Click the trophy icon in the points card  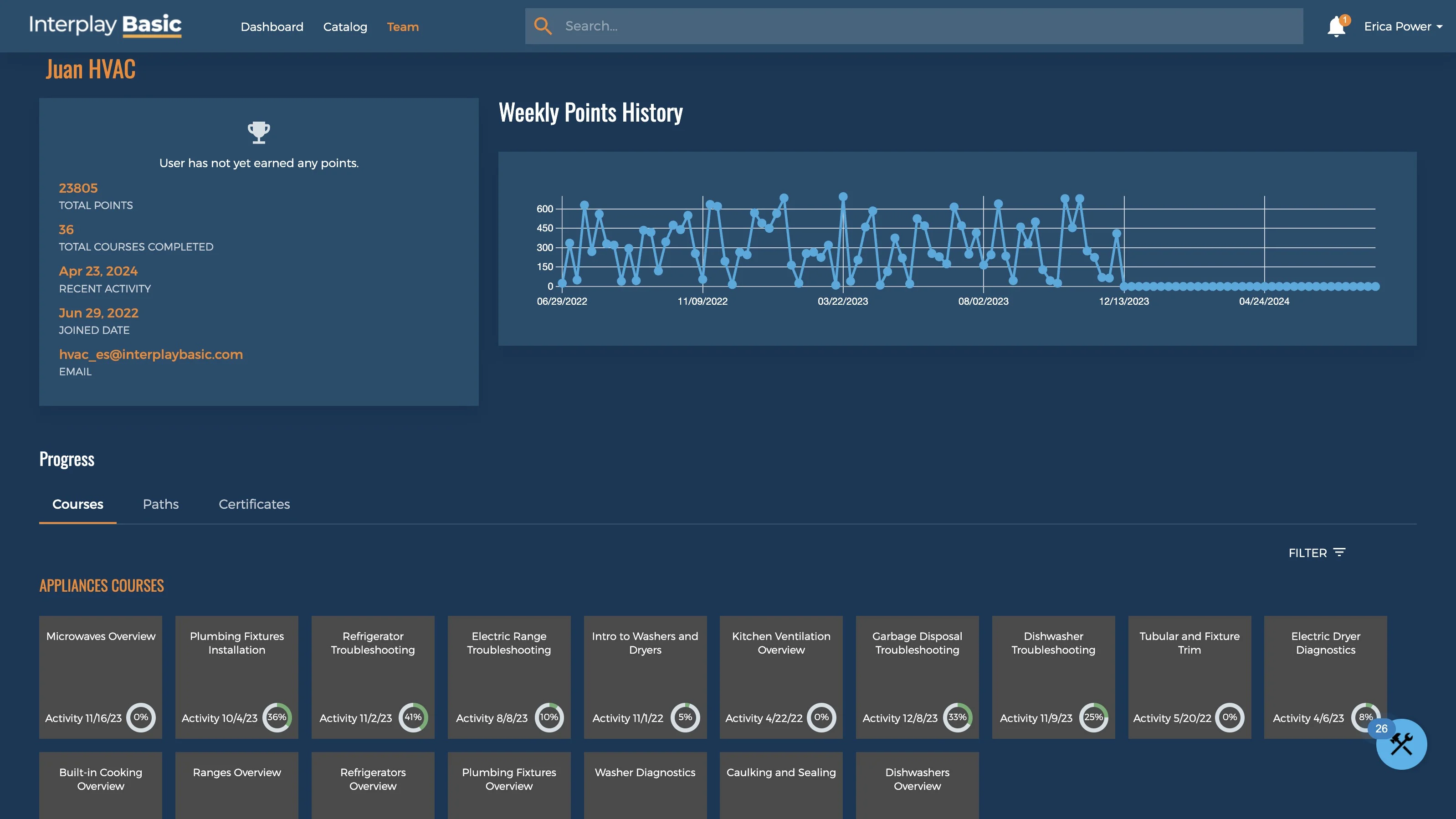click(x=259, y=132)
